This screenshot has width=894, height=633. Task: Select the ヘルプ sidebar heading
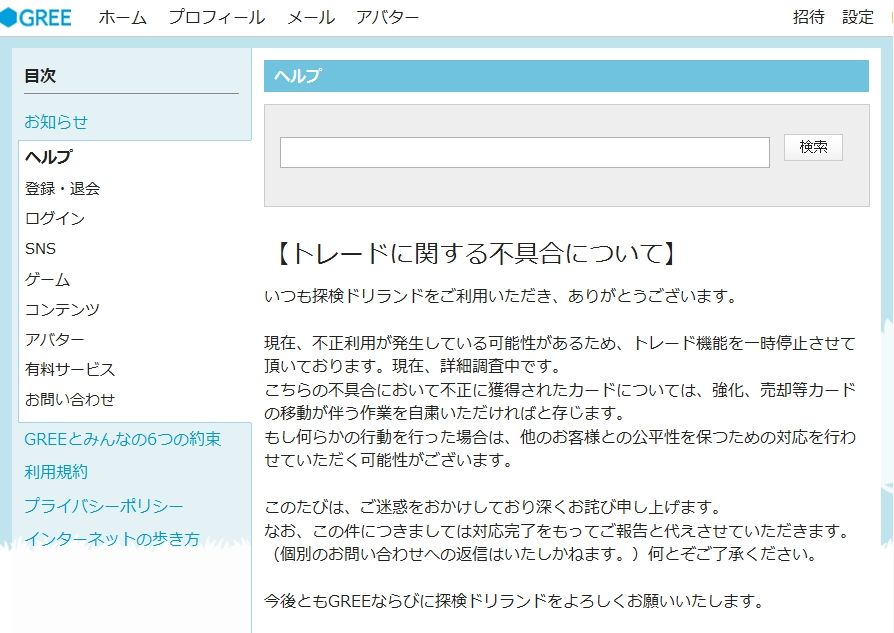point(49,156)
